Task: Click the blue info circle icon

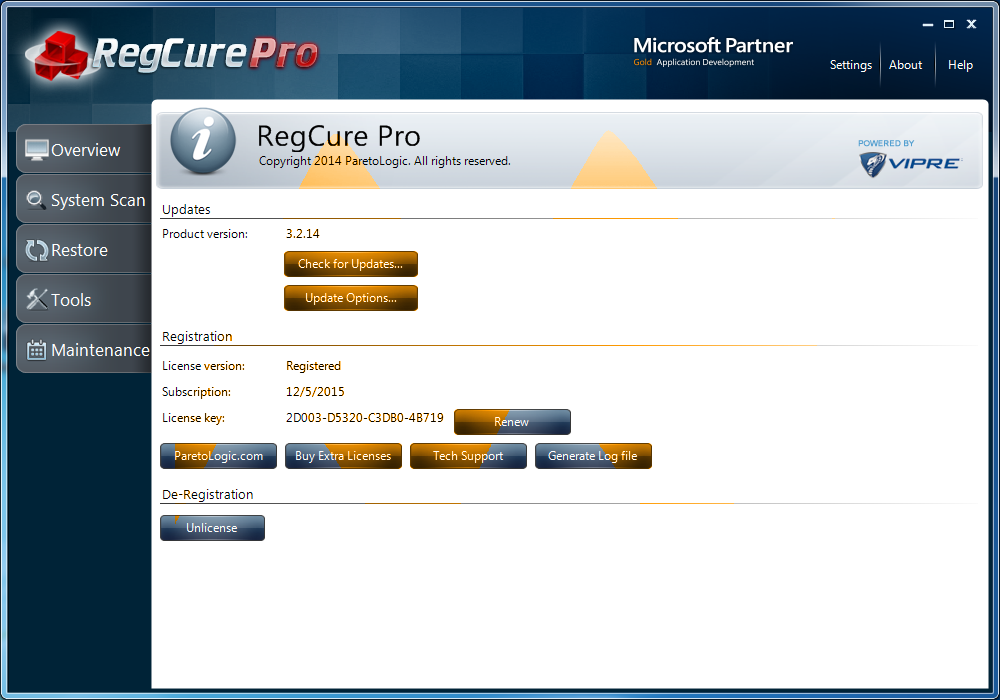Action: [203, 142]
